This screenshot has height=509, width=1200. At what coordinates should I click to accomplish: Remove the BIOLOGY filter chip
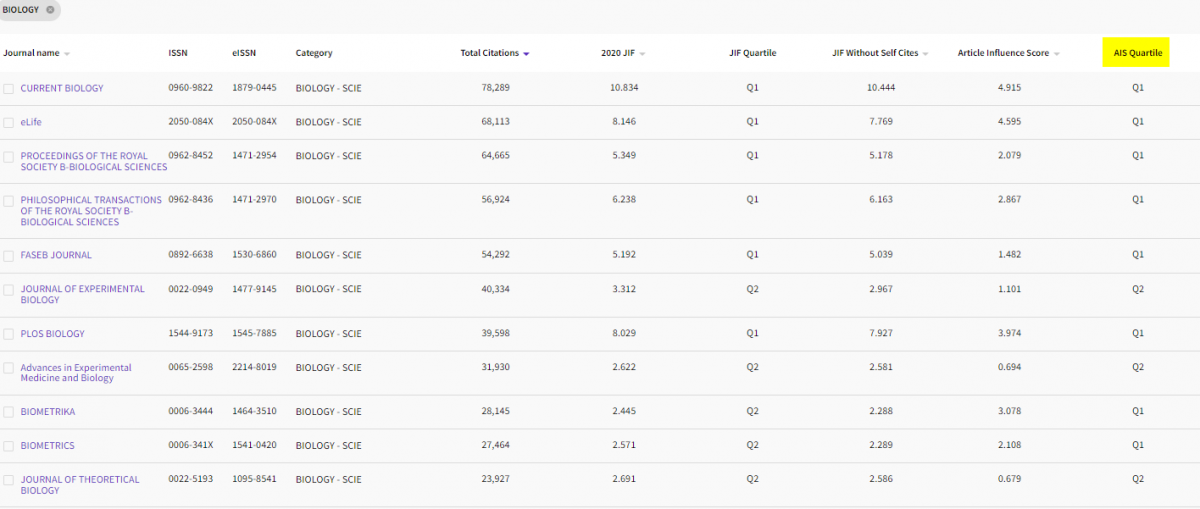pyautogui.click(x=50, y=10)
